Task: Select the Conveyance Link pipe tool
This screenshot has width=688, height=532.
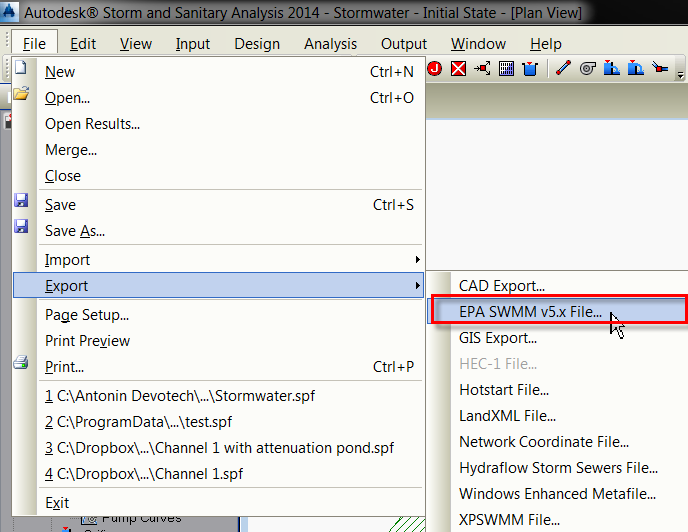Action: [x=563, y=68]
